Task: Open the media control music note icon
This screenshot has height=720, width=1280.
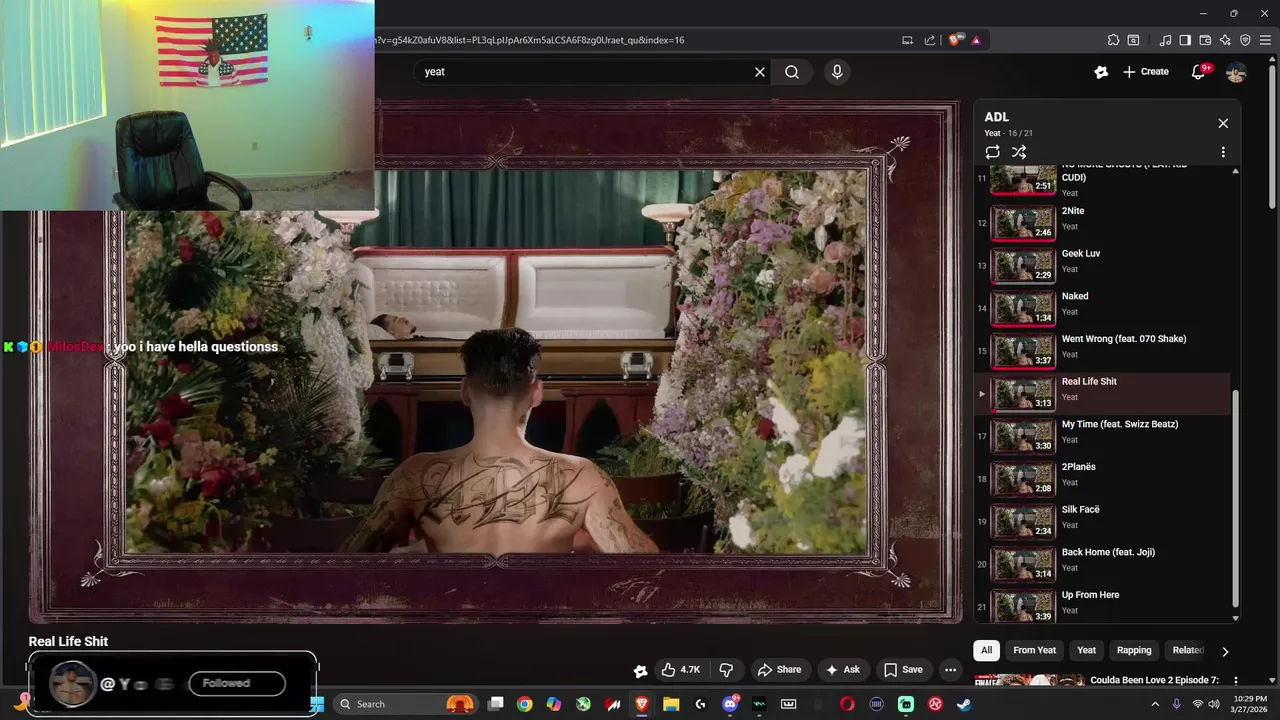Action: [x=1165, y=40]
